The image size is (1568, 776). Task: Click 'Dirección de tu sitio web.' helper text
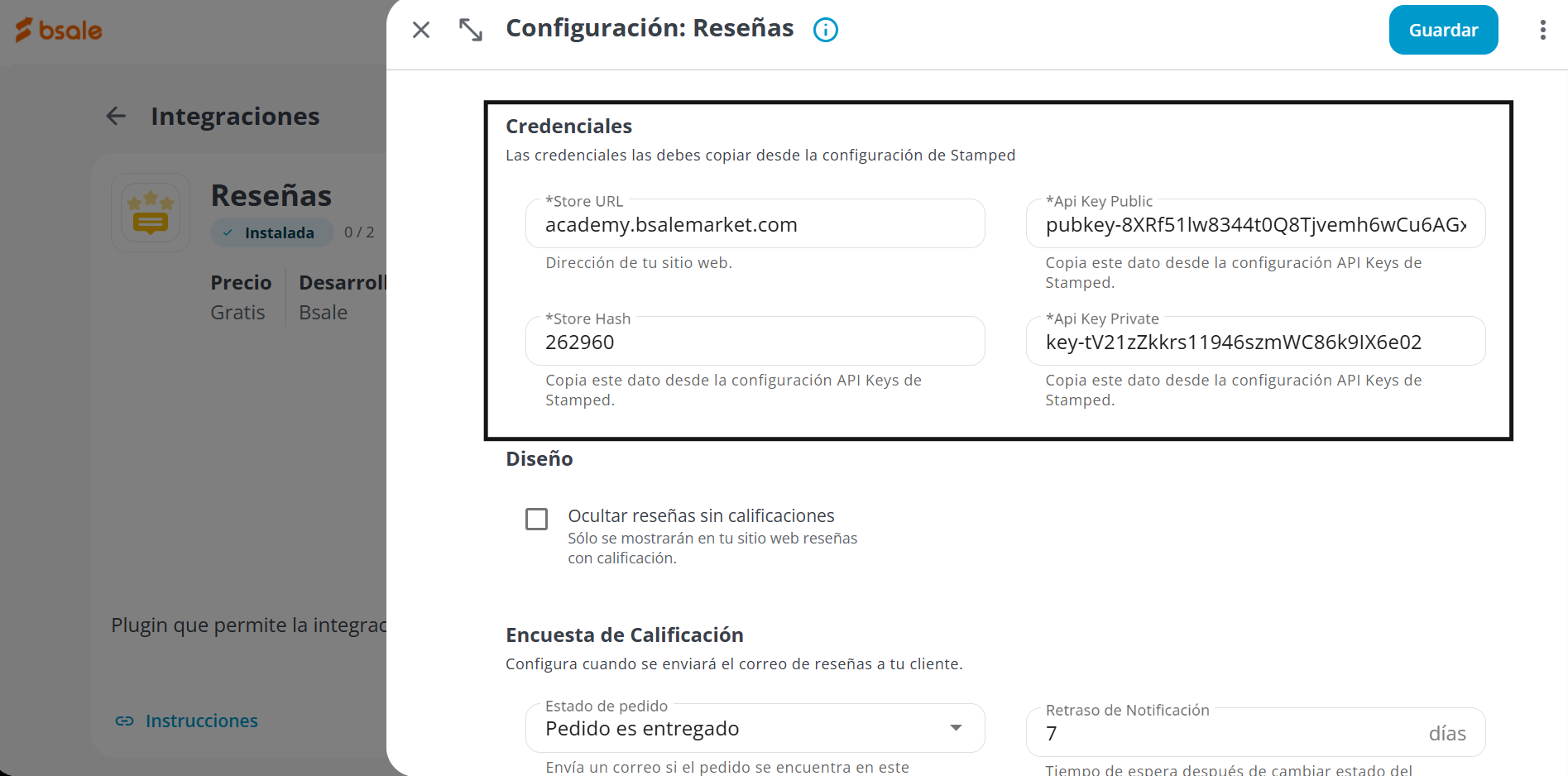point(639,262)
